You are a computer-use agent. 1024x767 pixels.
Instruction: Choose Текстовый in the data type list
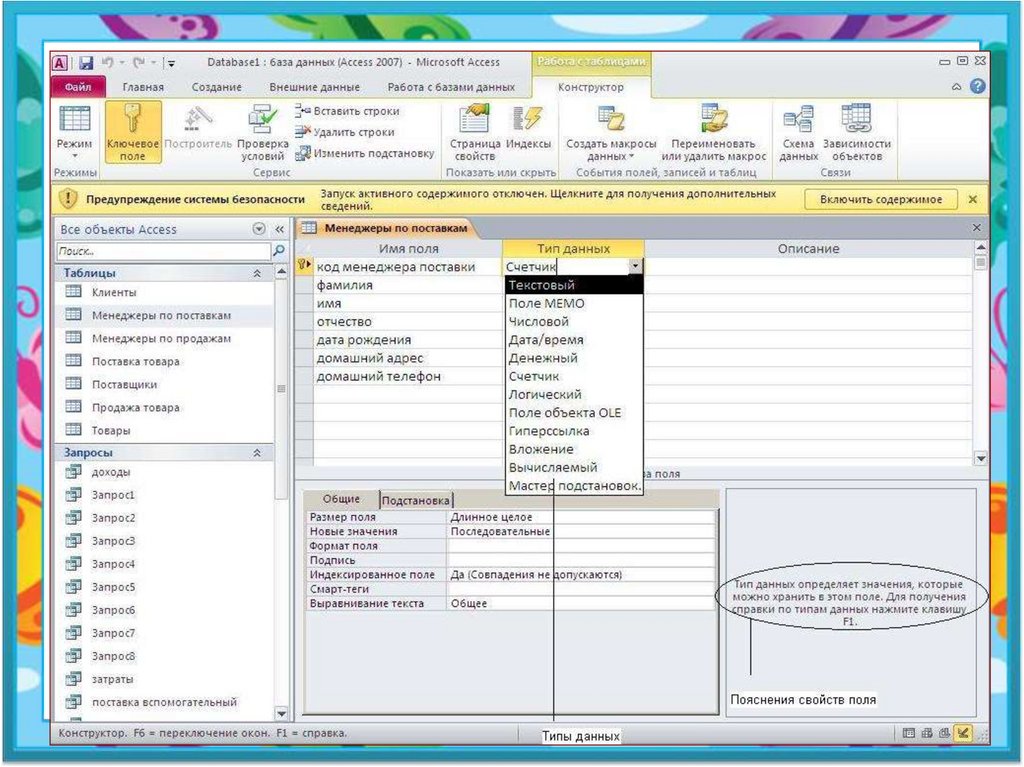[574, 285]
